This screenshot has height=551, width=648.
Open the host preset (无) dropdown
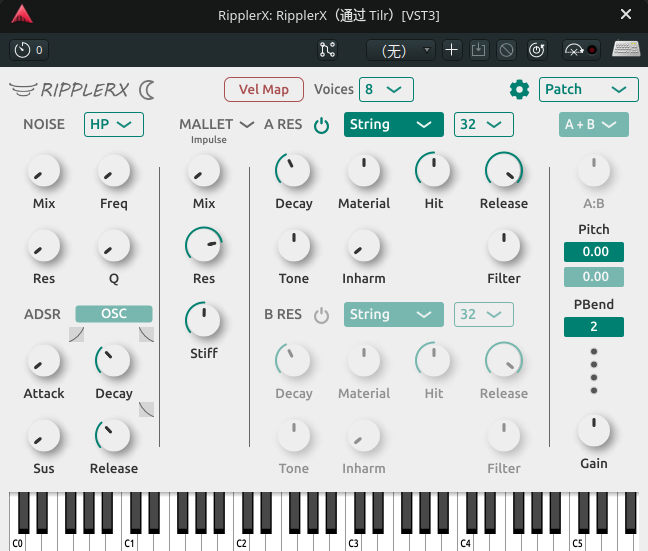coord(400,50)
